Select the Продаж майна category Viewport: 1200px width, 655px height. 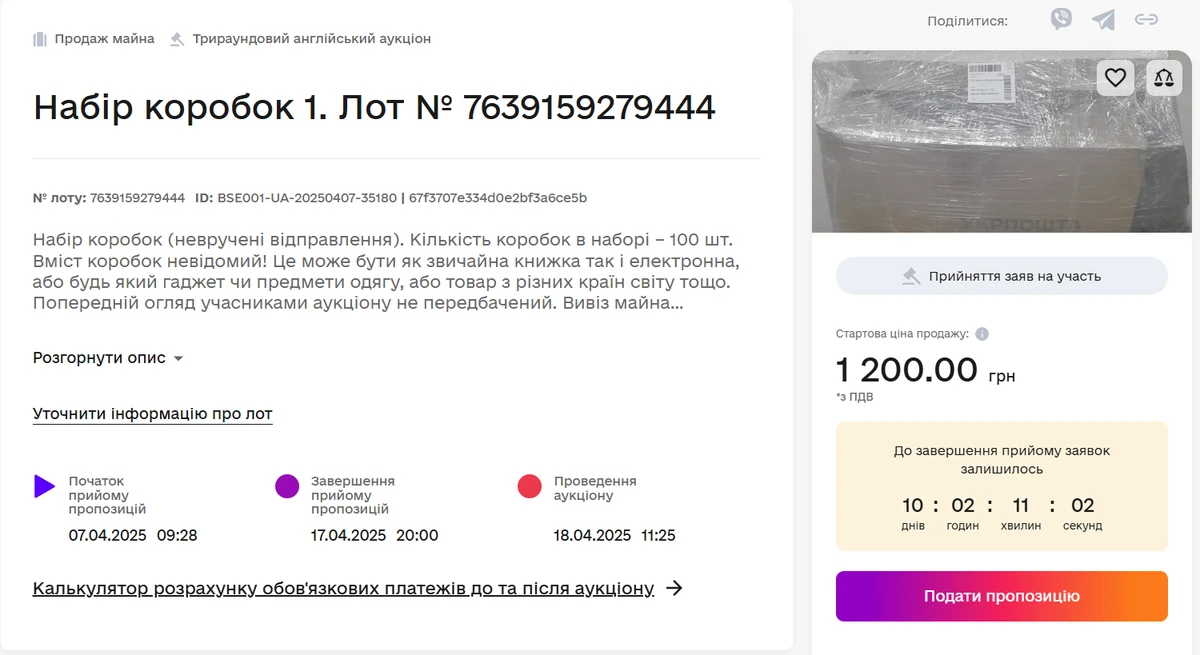tap(102, 38)
